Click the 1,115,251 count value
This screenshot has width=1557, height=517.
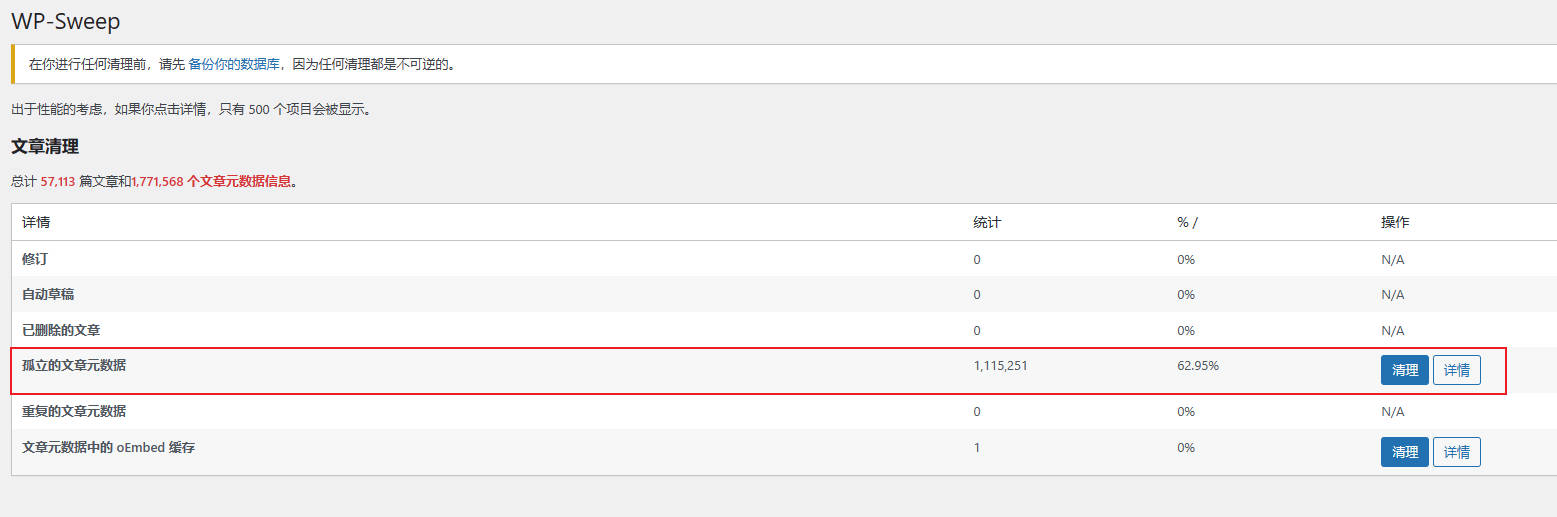pos(1000,366)
